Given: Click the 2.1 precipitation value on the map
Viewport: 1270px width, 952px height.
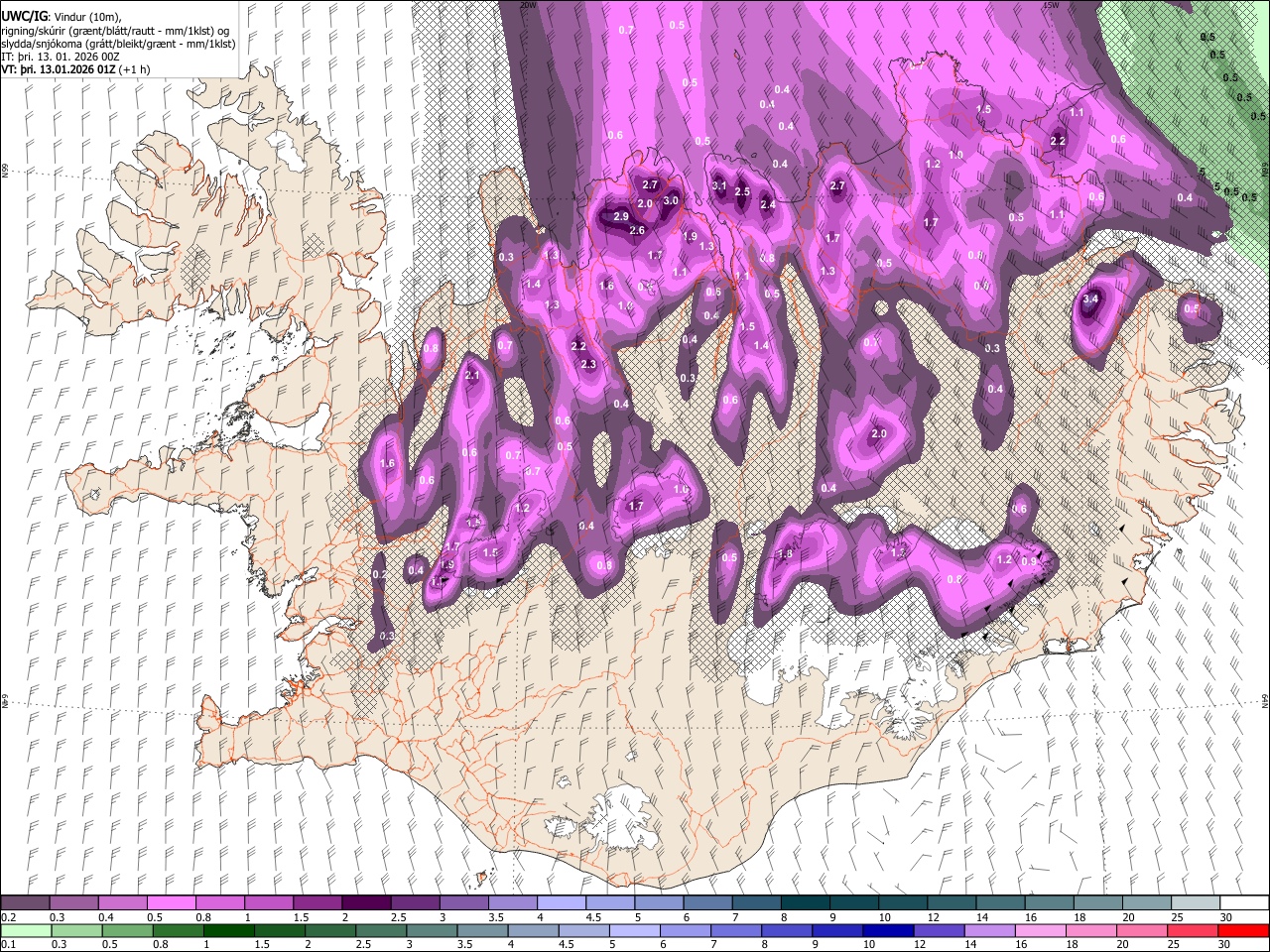Looking at the screenshot, I should pos(472,376).
